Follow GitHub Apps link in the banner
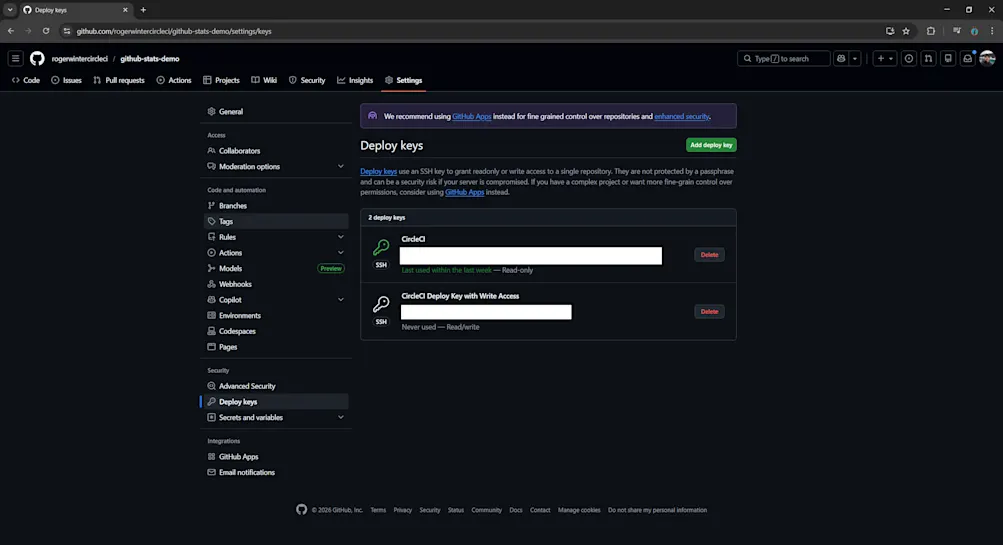The height and width of the screenshot is (545, 1003). tap(471, 116)
